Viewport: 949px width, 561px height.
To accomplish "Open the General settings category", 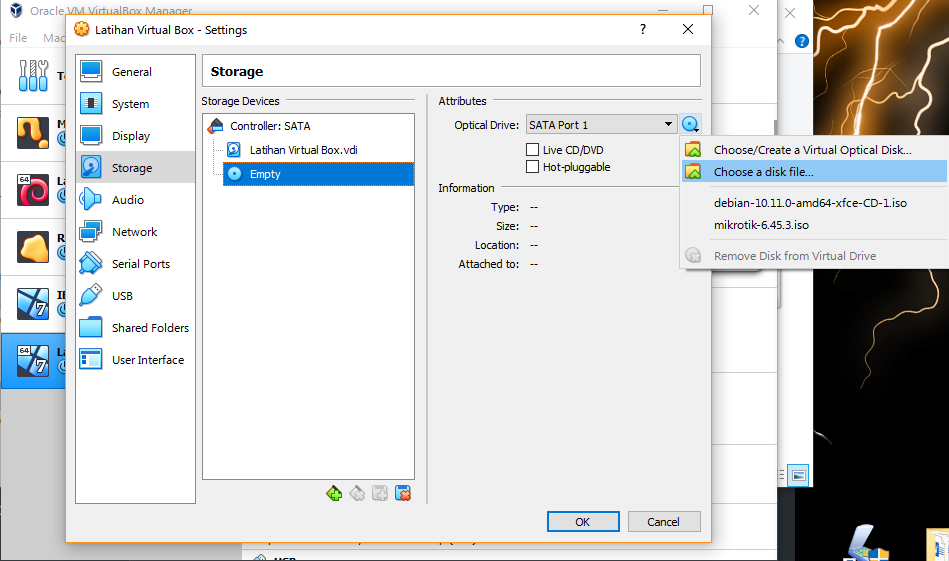I will pyautogui.click(x=131, y=72).
